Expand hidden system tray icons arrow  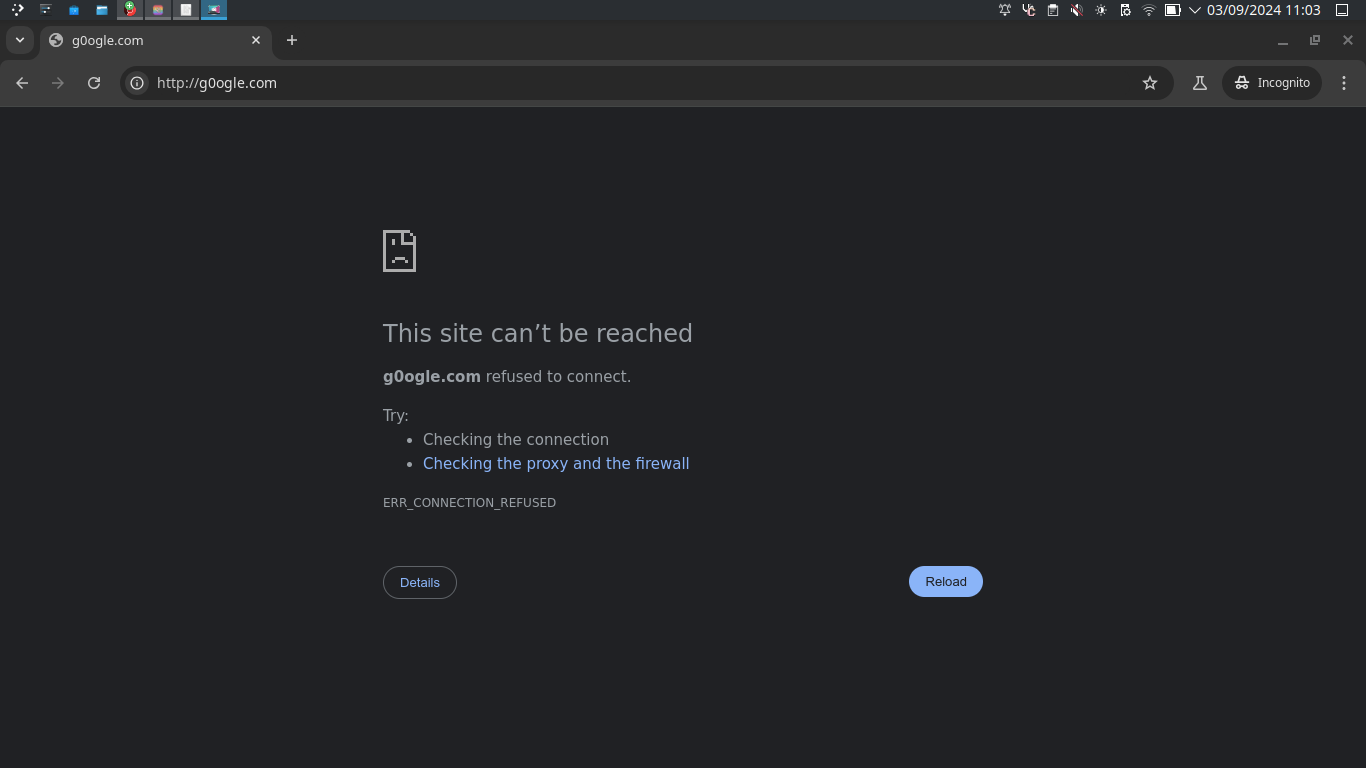[x=1195, y=10]
